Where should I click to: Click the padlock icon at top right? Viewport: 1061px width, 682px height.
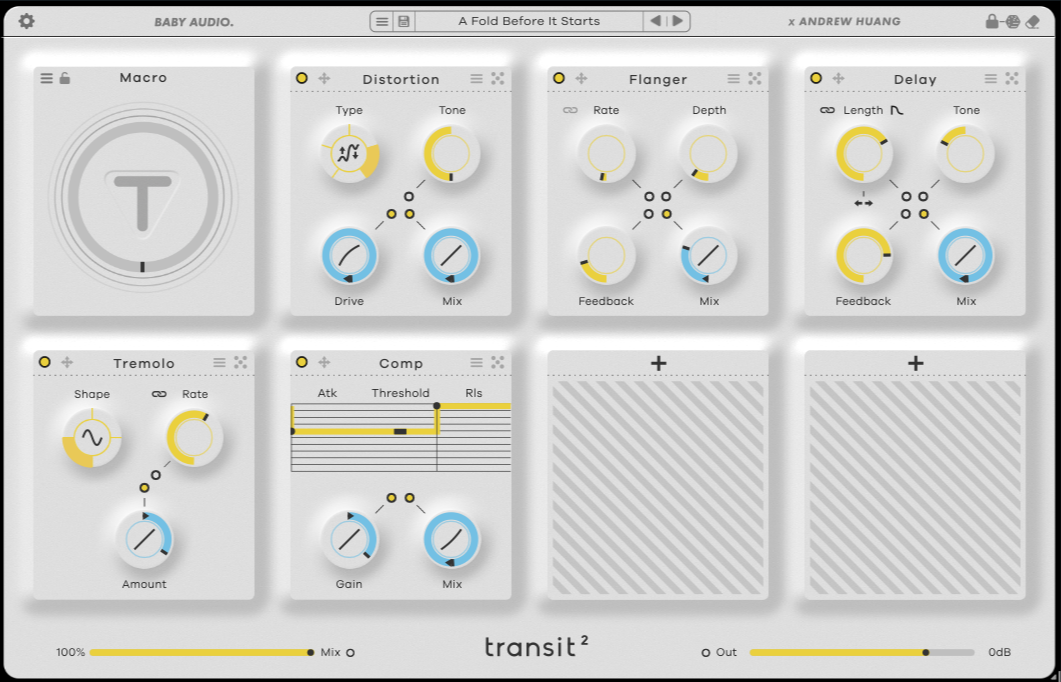[x=992, y=21]
